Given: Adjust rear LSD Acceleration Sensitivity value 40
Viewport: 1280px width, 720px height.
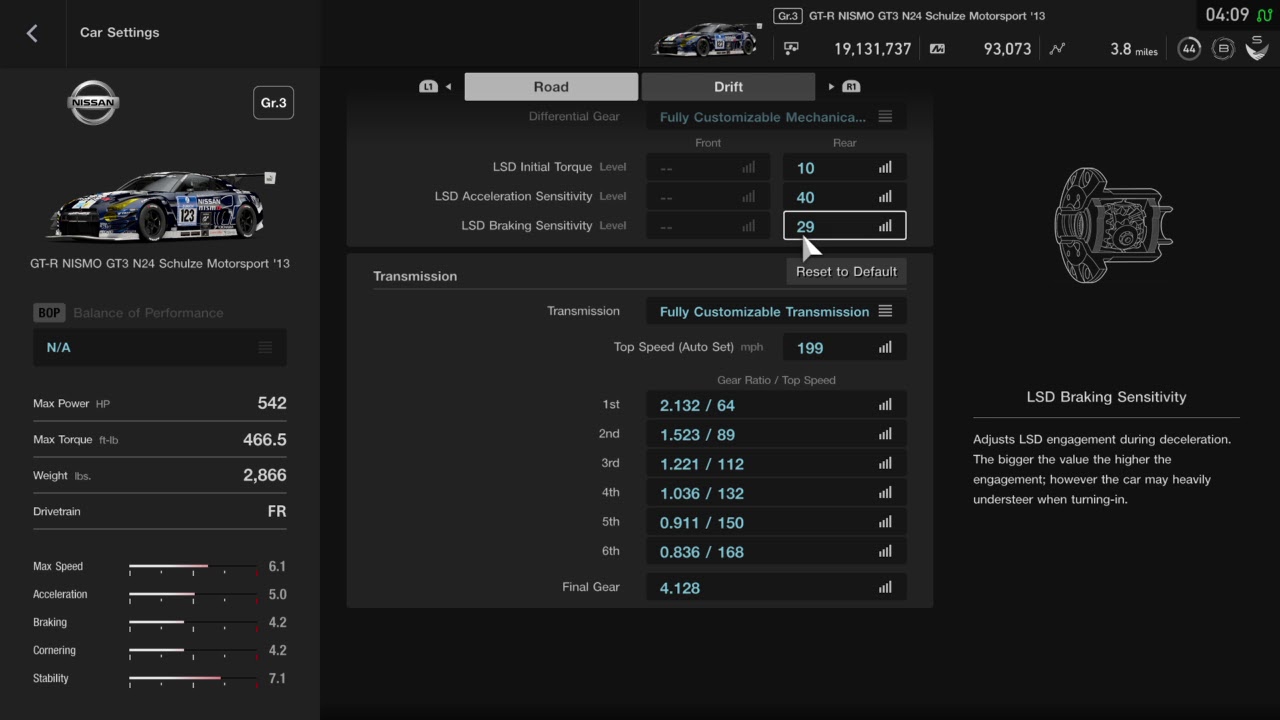Looking at the screenshot, I should pyautogui.click(x=844, y=197).
